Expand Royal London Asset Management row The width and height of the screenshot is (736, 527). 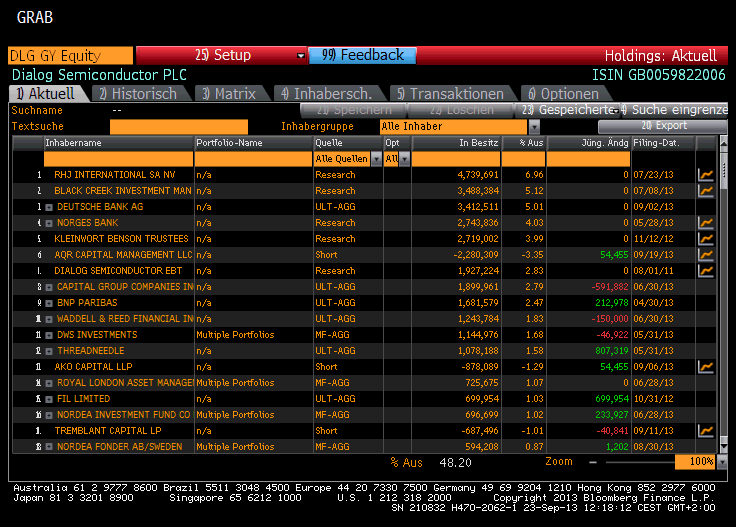(x=49, y=383)
